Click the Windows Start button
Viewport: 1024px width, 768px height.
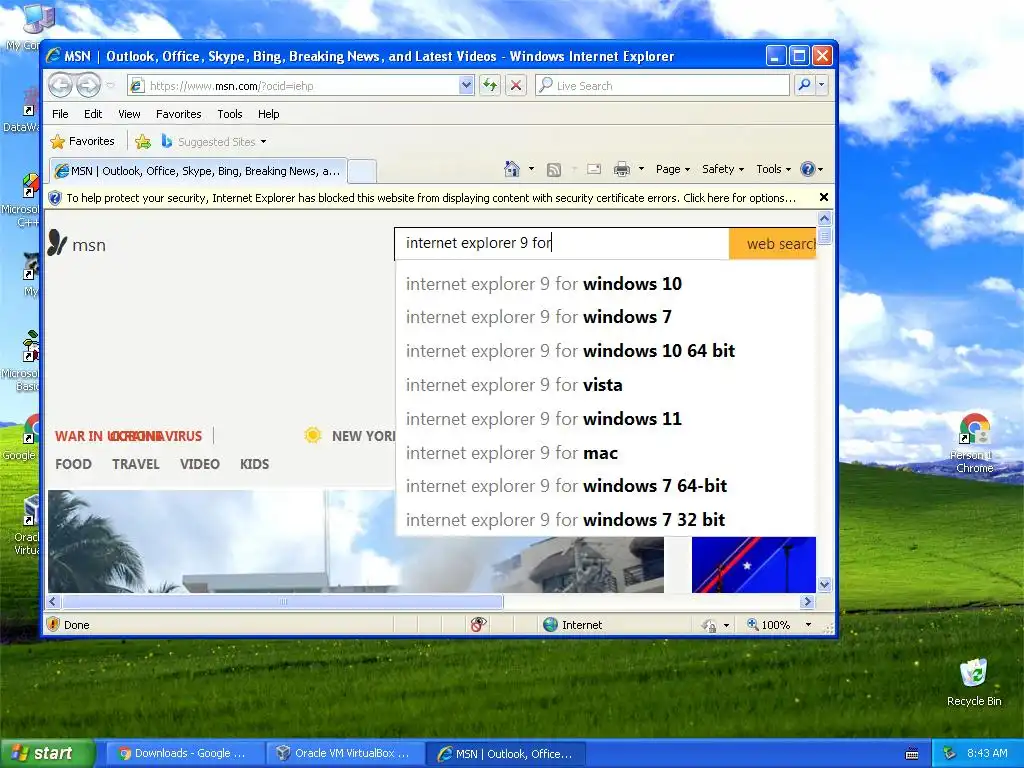click(x=47, y=753)
